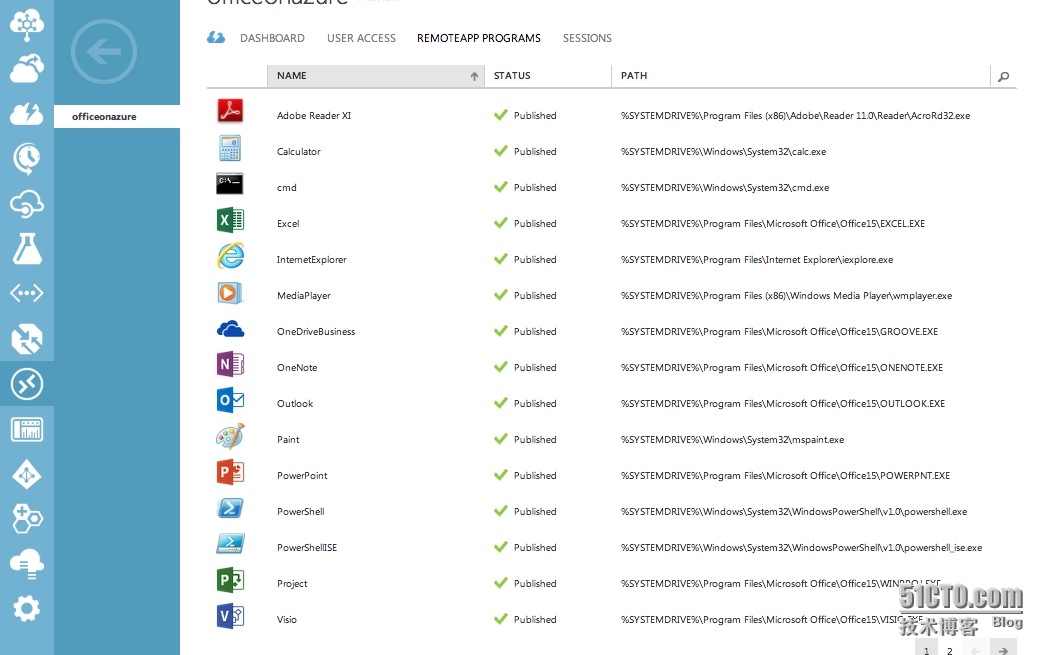The width and height of the screenshot is (1042, 655).
Task: Open the quick start cloud icon beside DASHBOARD
Action: coord(216,38)
